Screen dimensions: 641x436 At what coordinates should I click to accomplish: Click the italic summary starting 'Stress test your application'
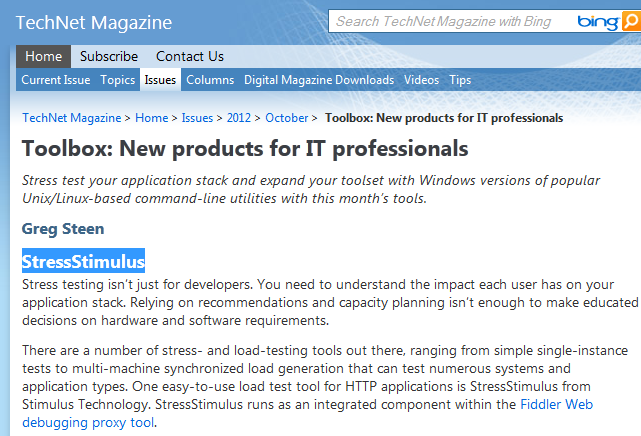[311, 189]
